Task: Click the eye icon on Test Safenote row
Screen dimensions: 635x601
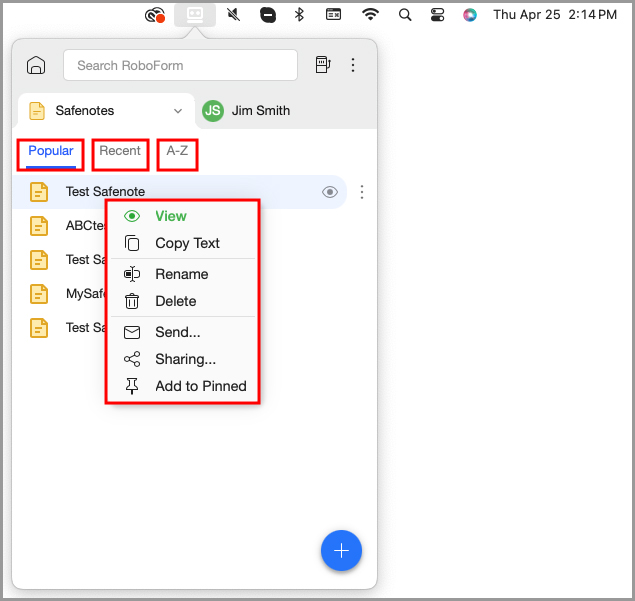Action: [x=330, y=192]
